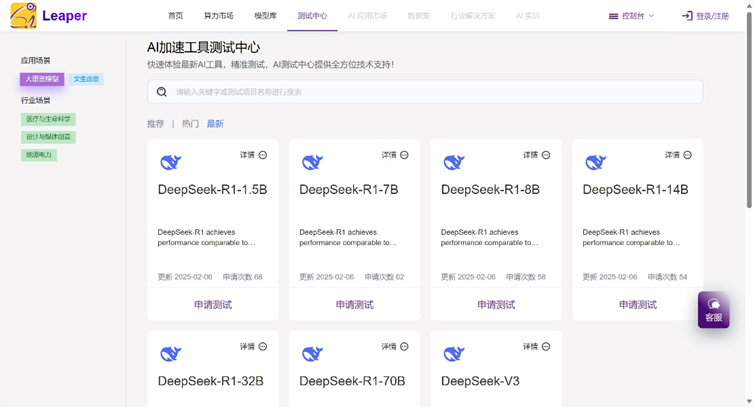Open details icon on DeepSeek-R1-70B card
The height and width of the screenshot is (407, 753).
404,347
